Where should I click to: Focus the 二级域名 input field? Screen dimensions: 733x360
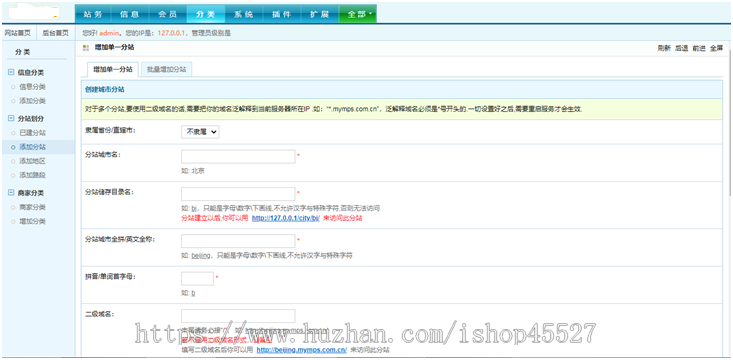coord(238,316)
